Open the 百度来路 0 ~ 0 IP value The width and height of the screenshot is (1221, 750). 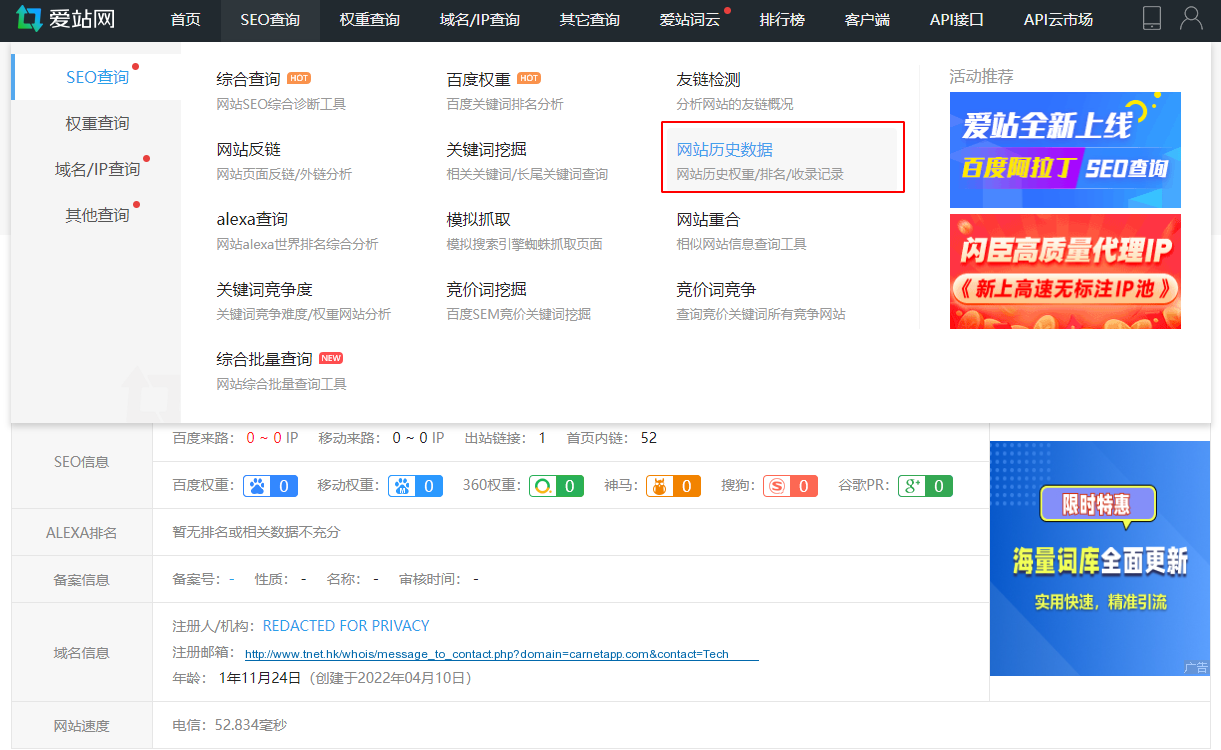click(272, 438)
